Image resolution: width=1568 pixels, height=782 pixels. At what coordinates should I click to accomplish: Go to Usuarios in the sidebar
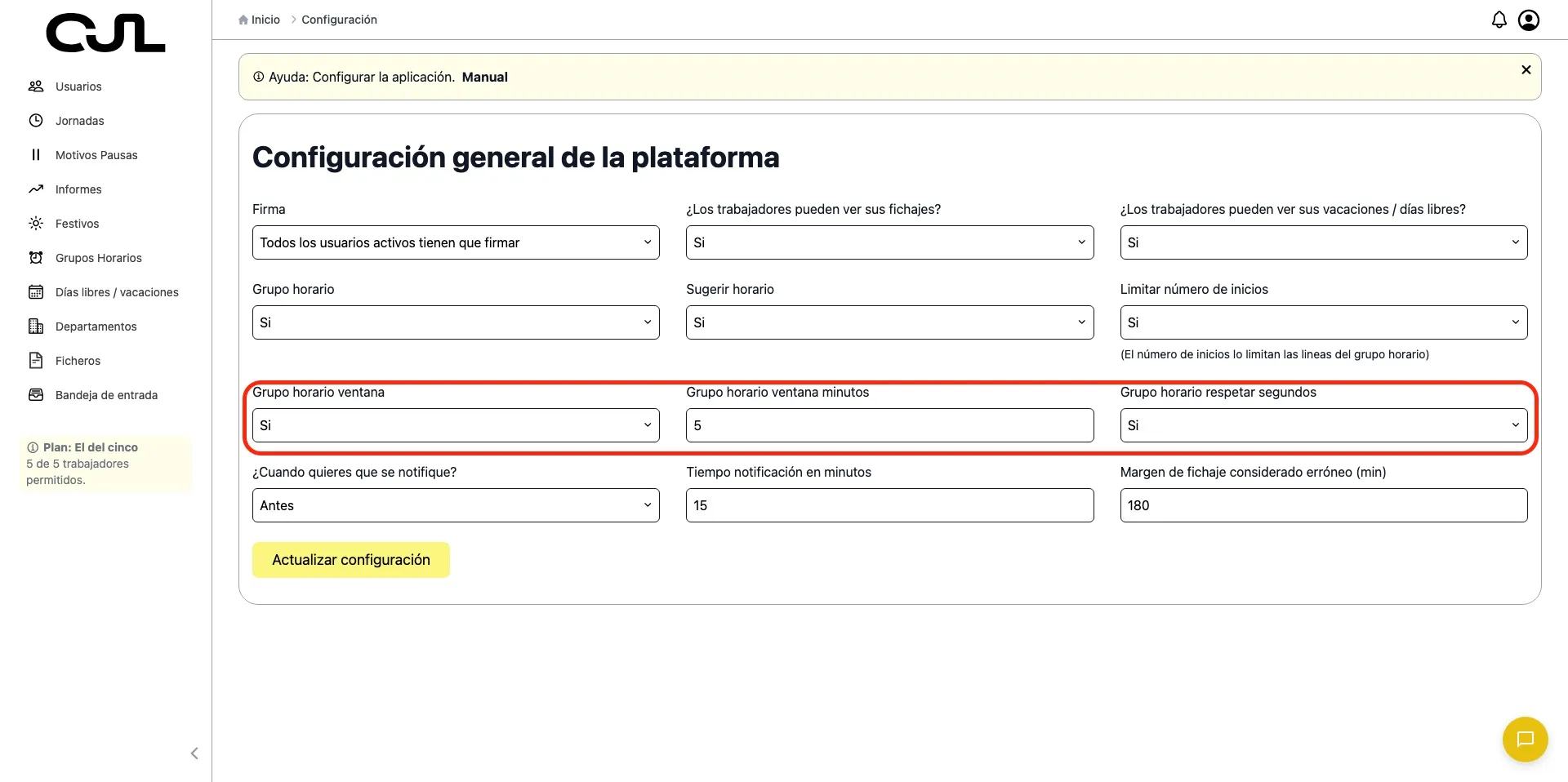pyautogui.click(x=78, y=87)
